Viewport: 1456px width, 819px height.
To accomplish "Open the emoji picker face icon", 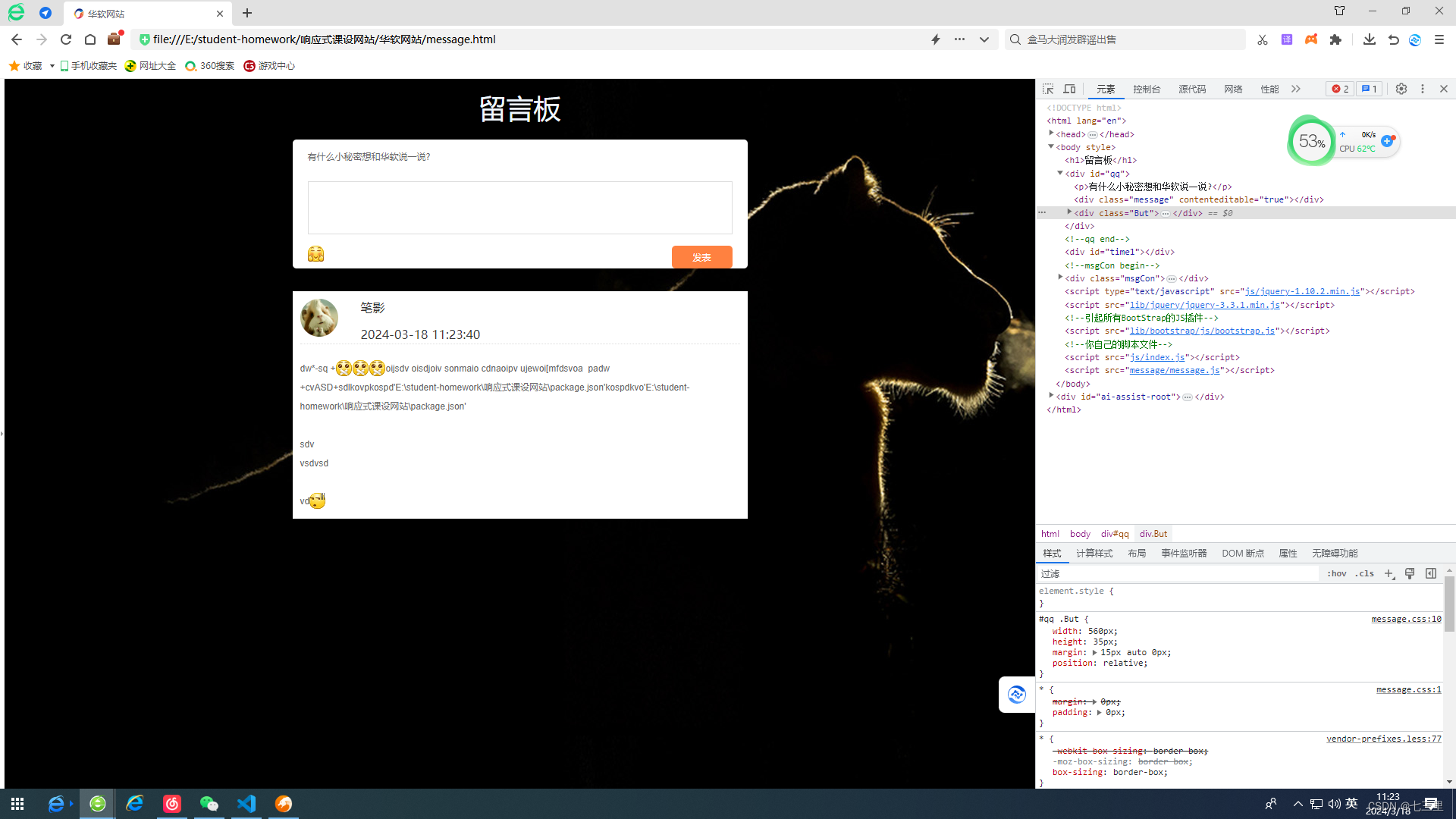I will point(316,254).
